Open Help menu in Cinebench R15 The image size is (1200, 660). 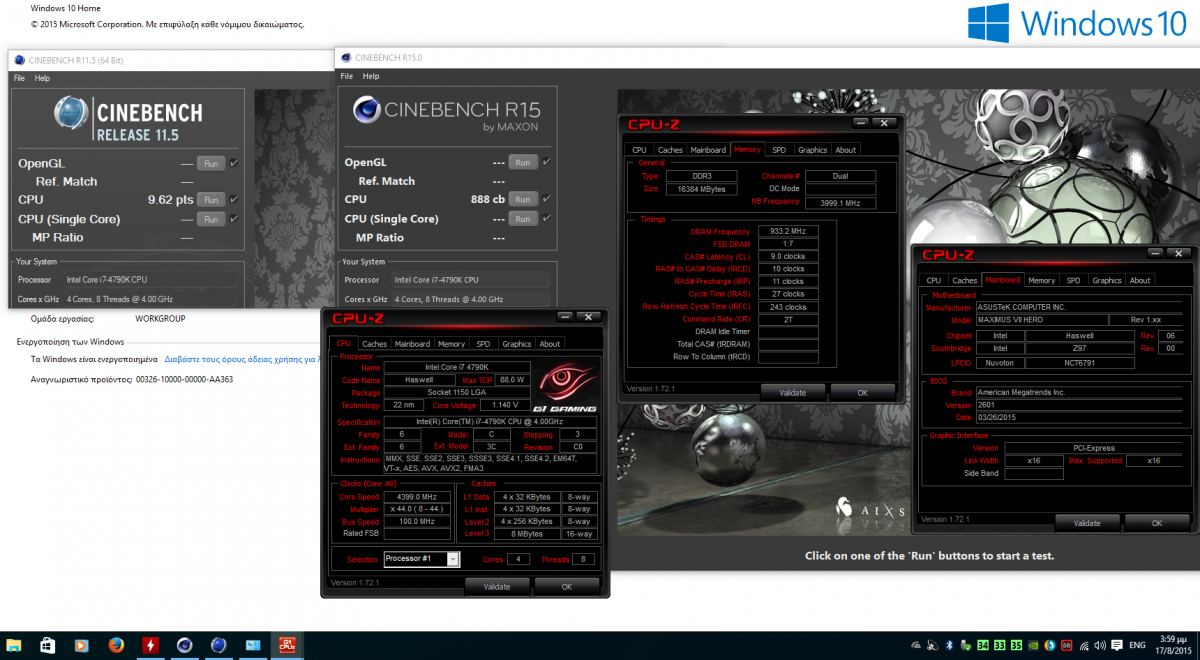click(x=371, y=76)
